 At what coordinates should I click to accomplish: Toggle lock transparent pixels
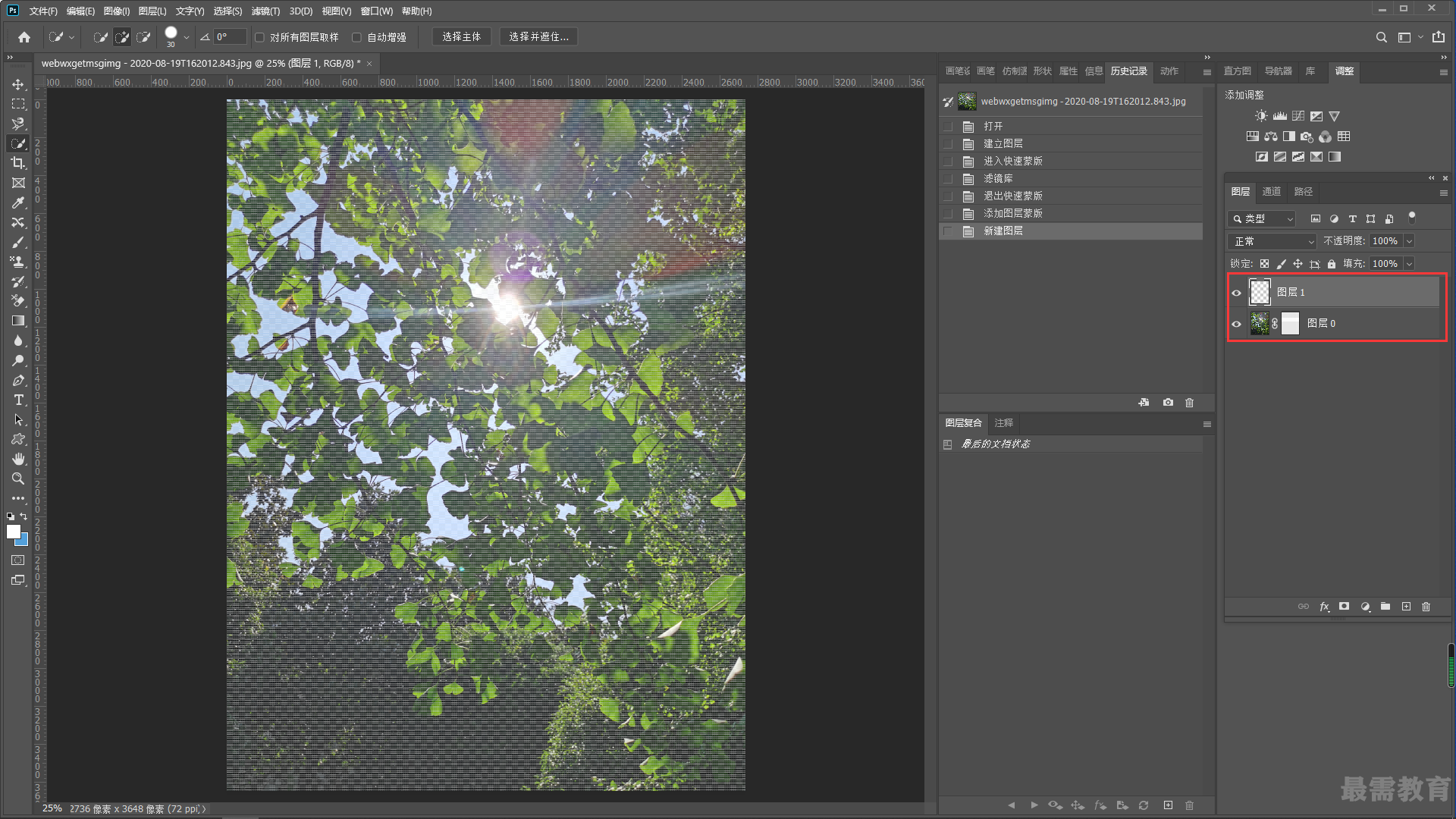pyautogui.click(x=1264, y=264)
